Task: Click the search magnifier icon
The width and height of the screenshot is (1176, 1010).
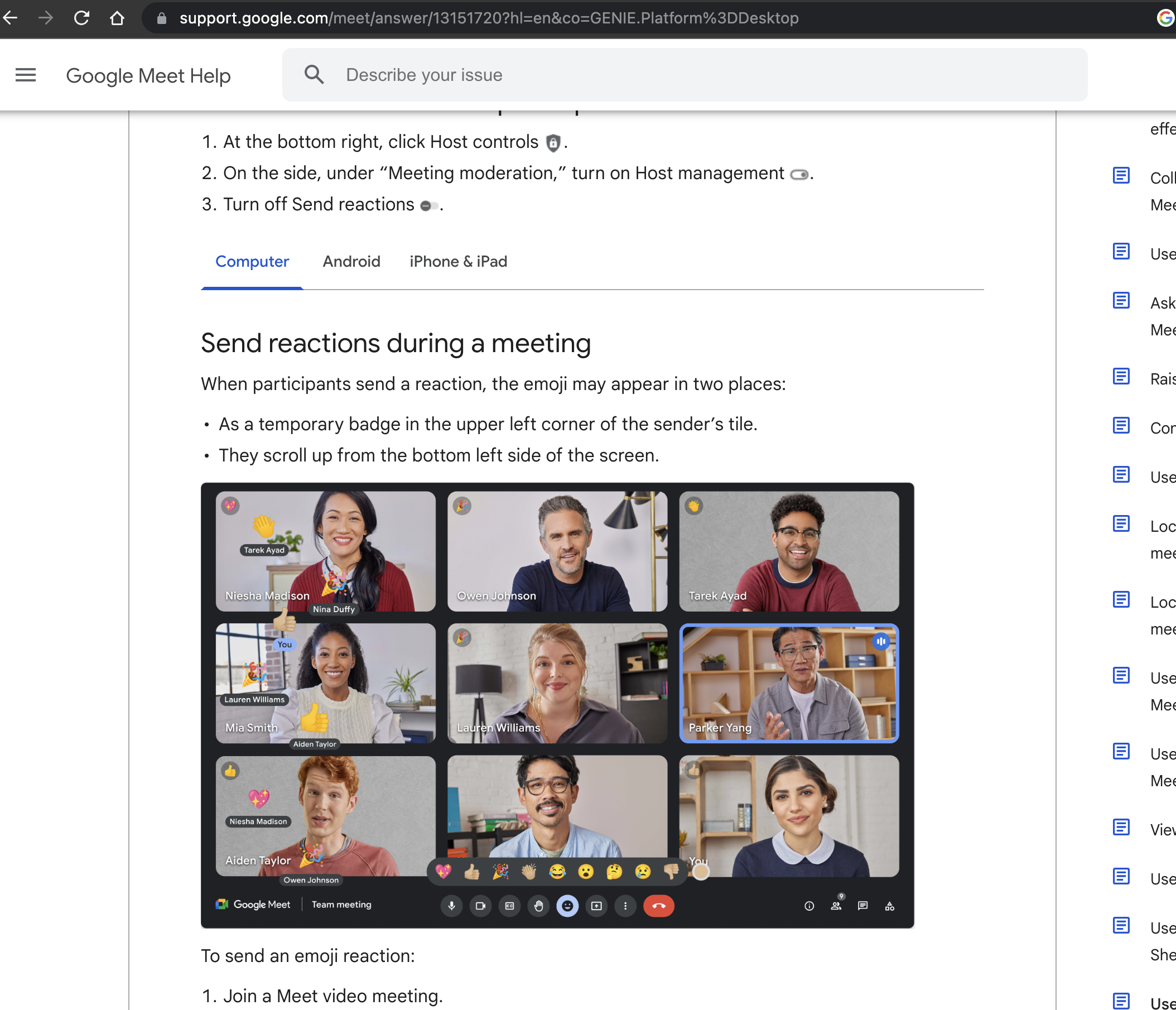Action: tap(314, 75)
